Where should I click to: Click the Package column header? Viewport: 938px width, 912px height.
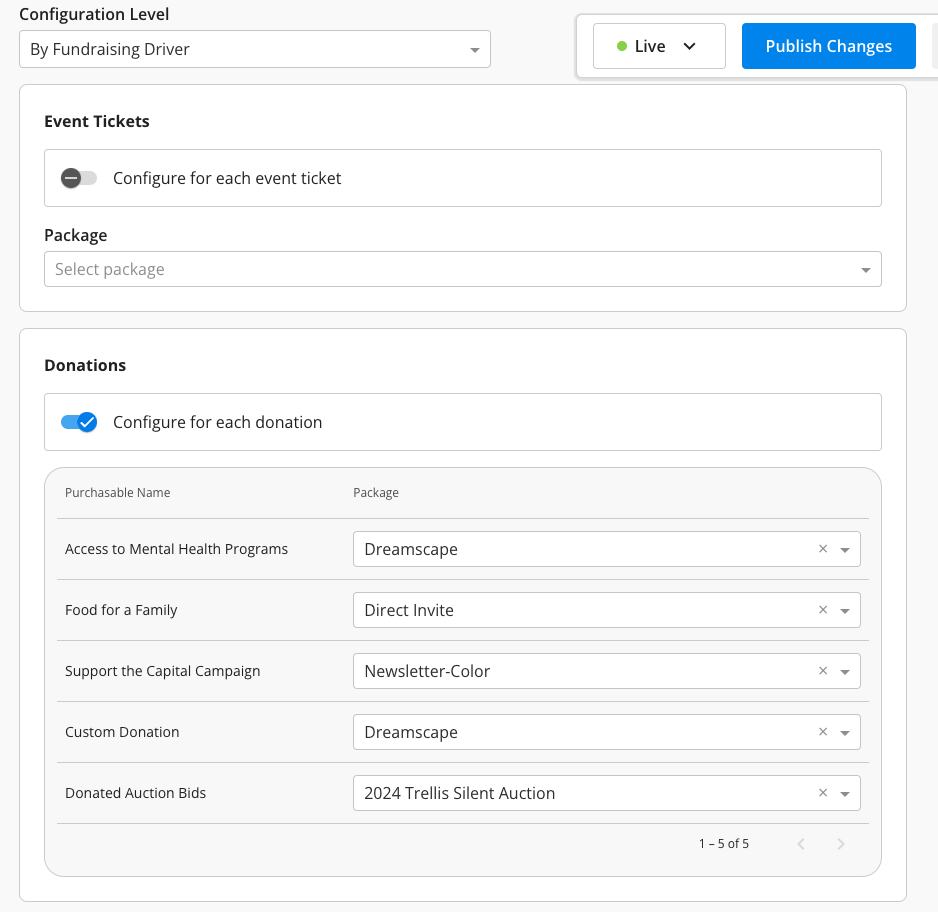click(x=376, y=492)
